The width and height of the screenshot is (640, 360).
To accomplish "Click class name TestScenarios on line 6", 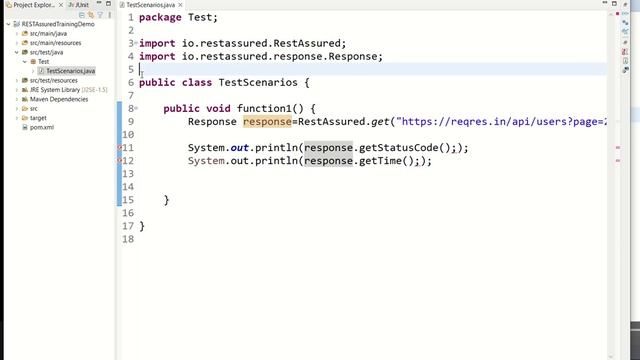I will [x=258, y=82].
